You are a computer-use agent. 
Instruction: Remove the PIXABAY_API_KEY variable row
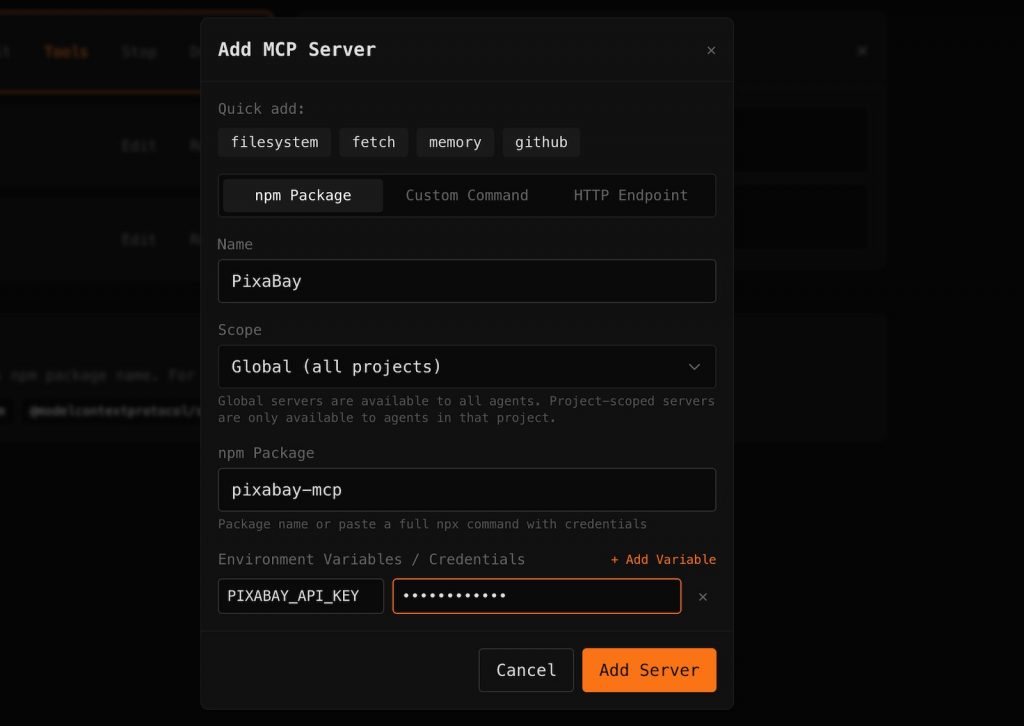[x=703, y=597]
